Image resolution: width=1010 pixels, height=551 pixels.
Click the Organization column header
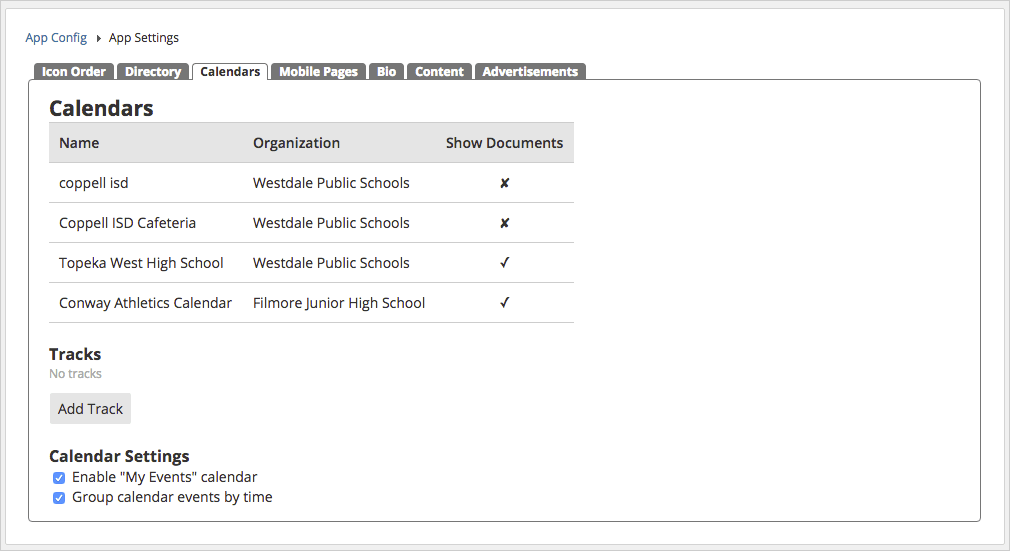(x=296, y=143)
